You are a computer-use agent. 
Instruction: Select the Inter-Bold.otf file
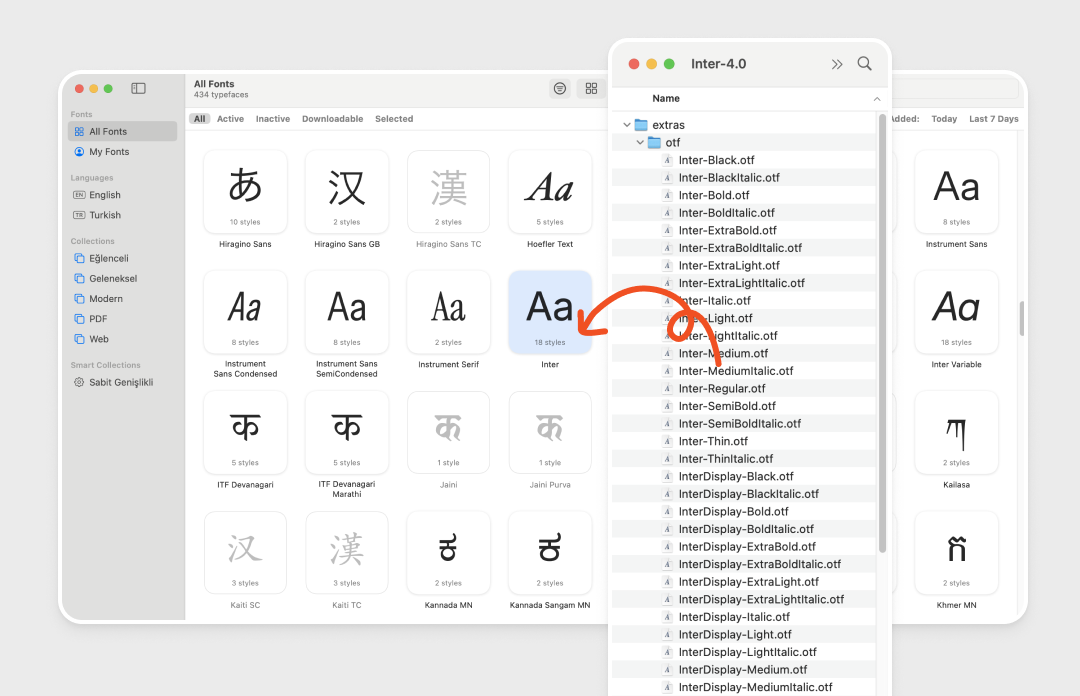click(x=713, y=195)
